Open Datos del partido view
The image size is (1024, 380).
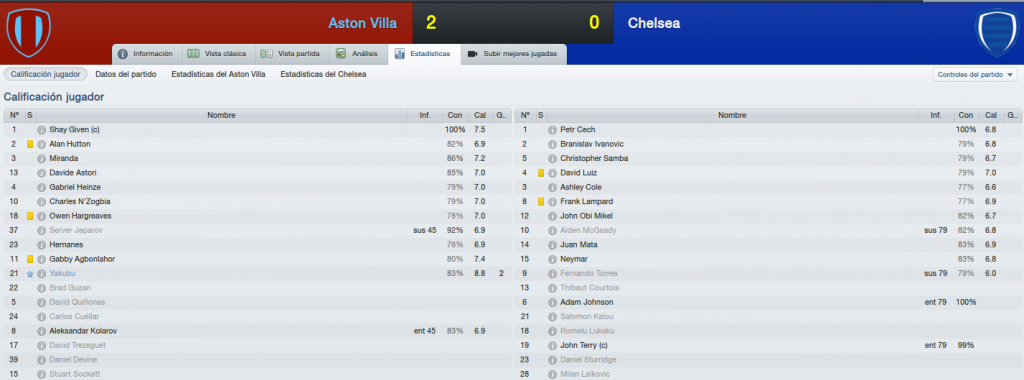coord(126,74)
